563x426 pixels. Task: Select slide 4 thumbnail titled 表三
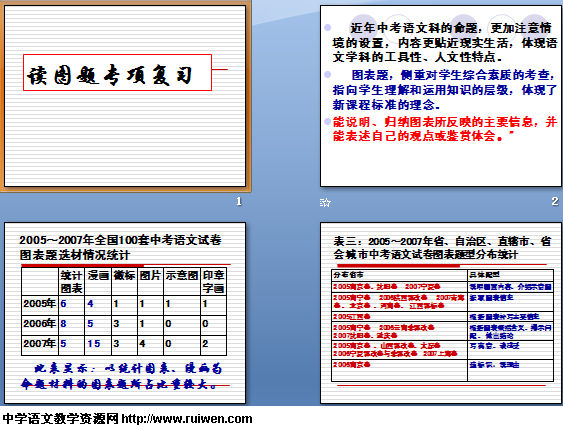tap(441, 313)
